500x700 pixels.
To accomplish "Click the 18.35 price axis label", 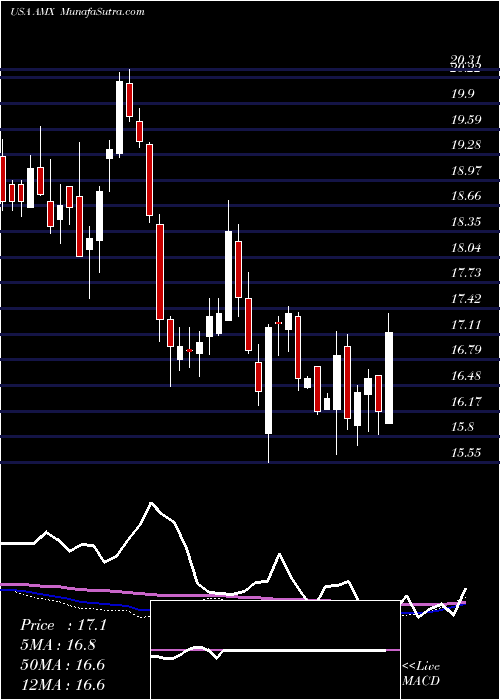I will [x=467, y=221].
